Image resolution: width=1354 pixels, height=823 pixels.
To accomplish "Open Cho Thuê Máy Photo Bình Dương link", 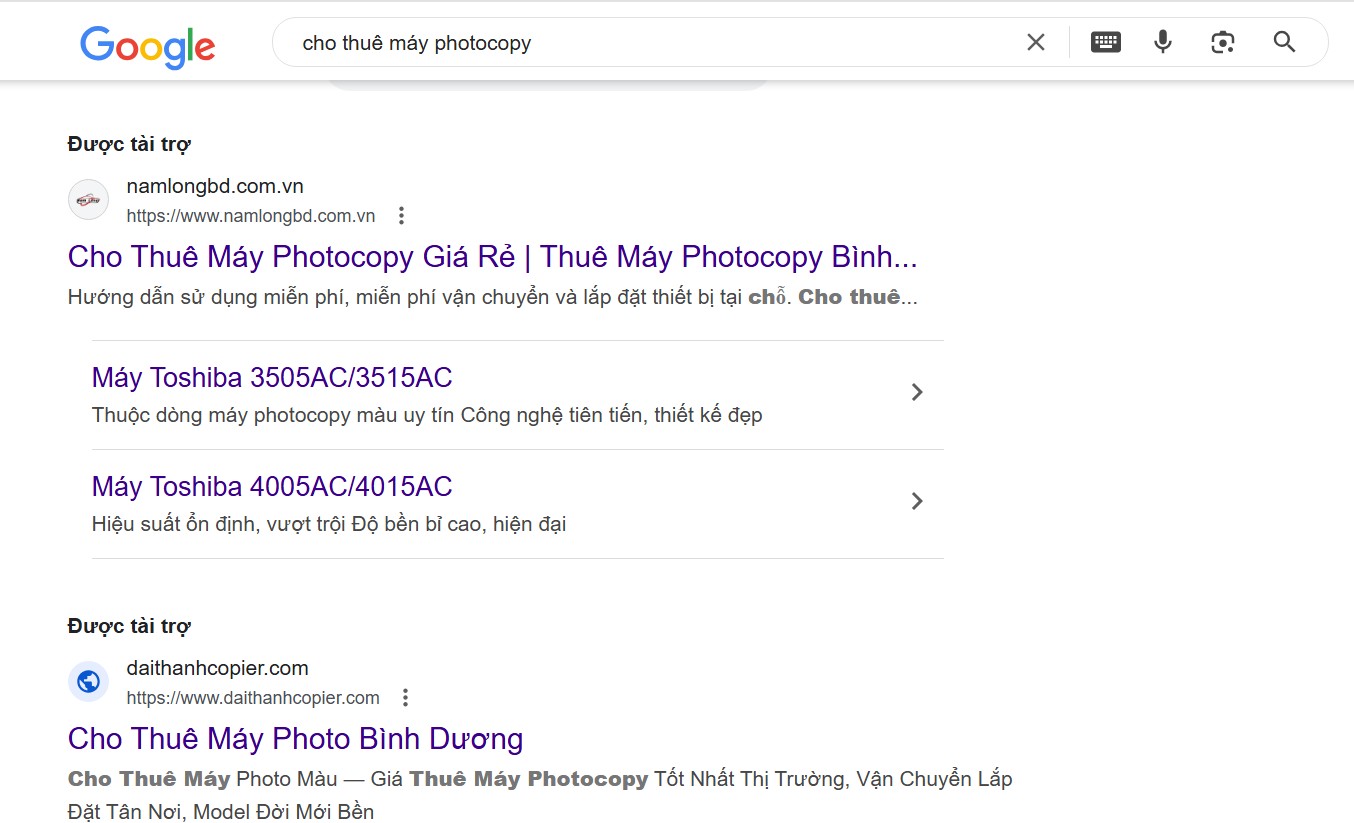I will point(295,739).
